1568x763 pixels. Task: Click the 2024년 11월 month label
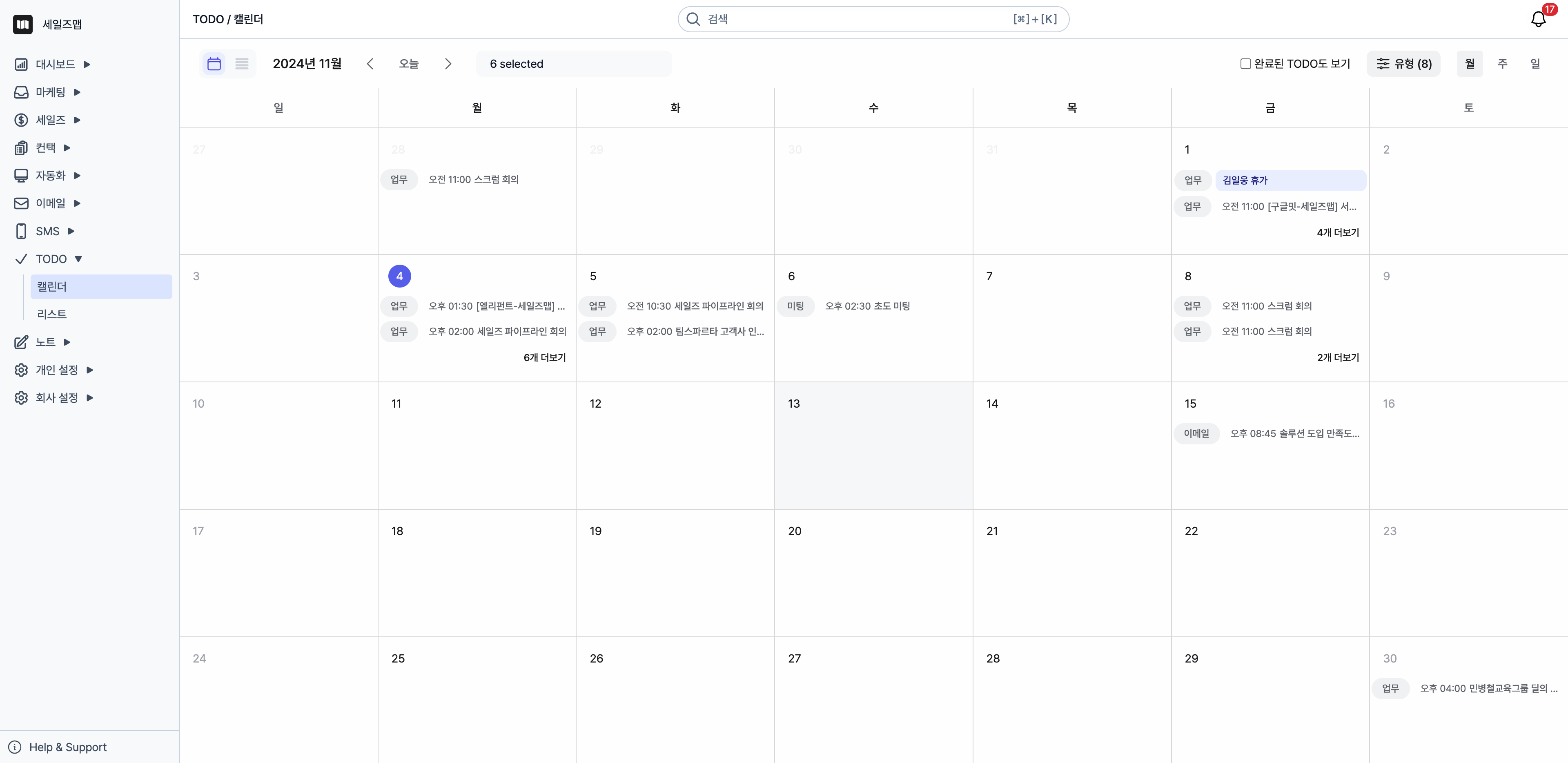point(307,64)
